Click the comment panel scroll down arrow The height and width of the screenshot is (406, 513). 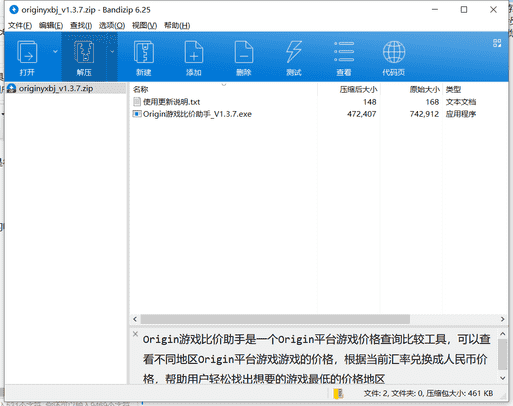[x=502, y=378]
